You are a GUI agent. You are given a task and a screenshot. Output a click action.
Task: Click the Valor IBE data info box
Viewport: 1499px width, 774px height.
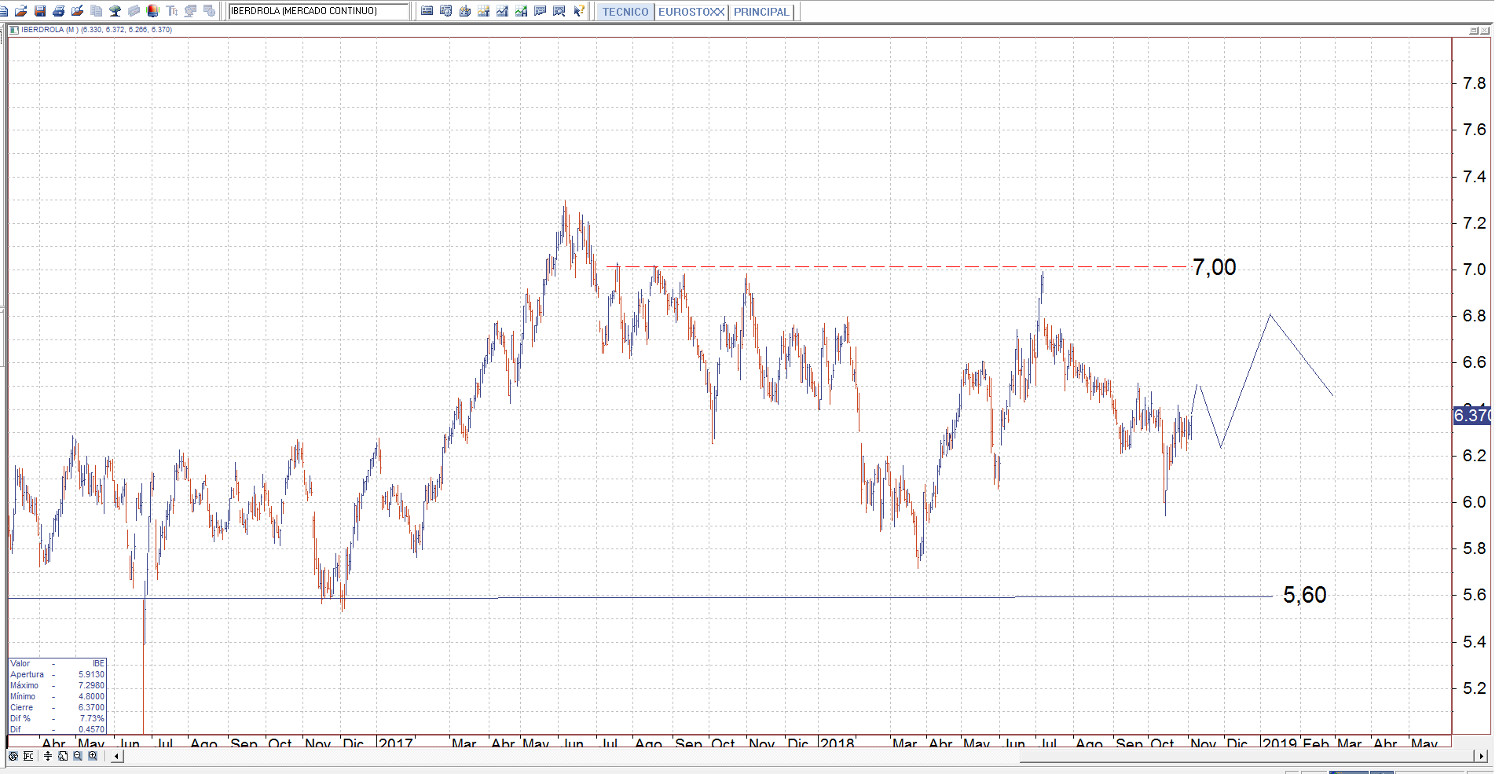click(x=57, y=696)
